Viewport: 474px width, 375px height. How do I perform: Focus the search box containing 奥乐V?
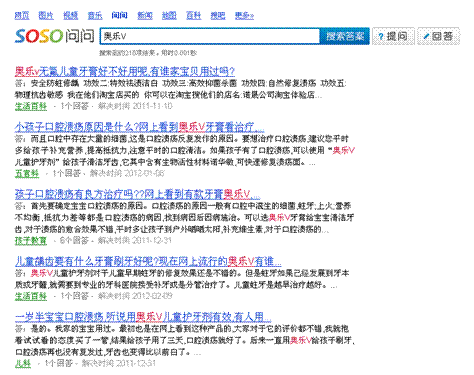[x=210, y=36]
